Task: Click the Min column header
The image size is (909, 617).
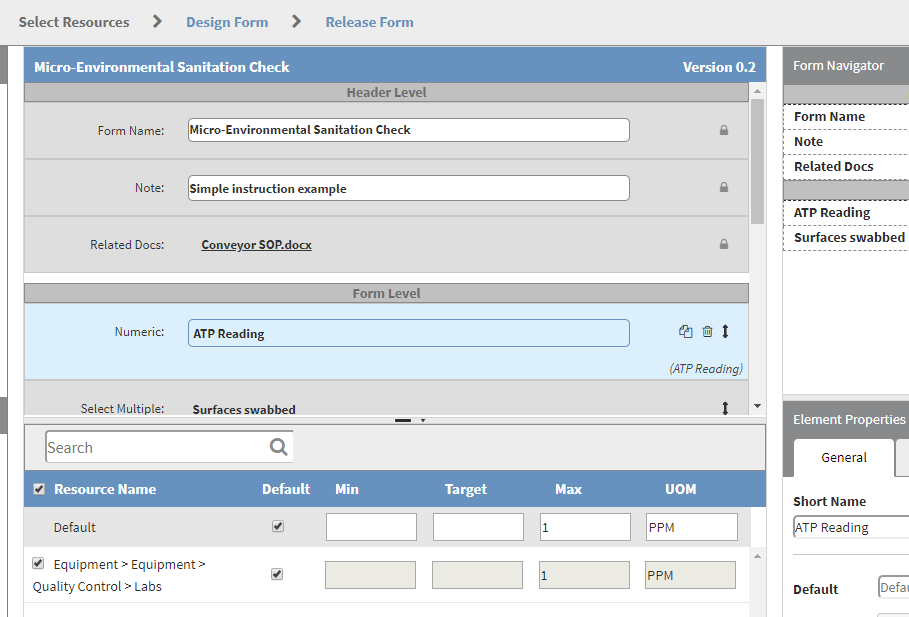Action: (x=347, y=489)
